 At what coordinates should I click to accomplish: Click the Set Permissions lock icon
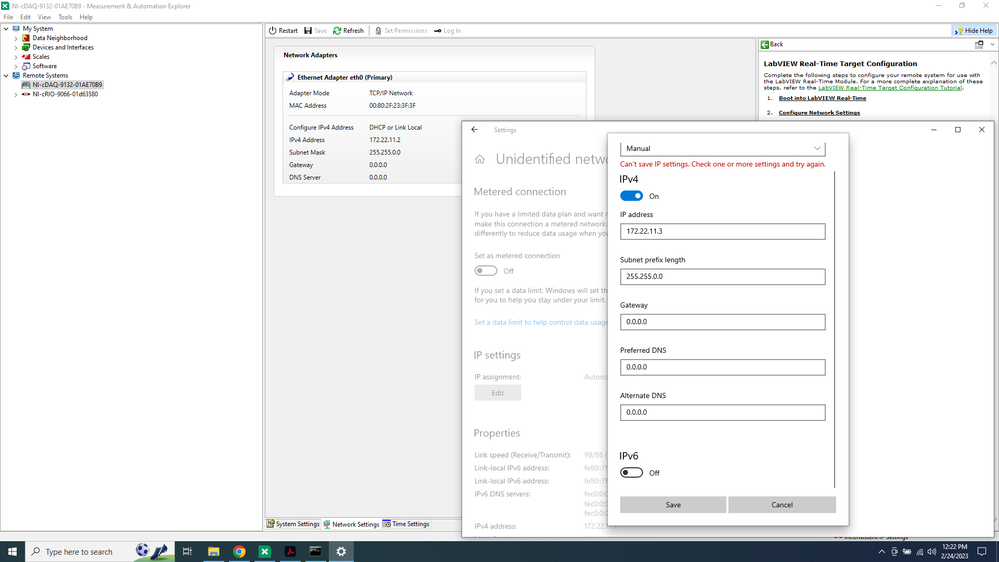[x=378, y=31]
